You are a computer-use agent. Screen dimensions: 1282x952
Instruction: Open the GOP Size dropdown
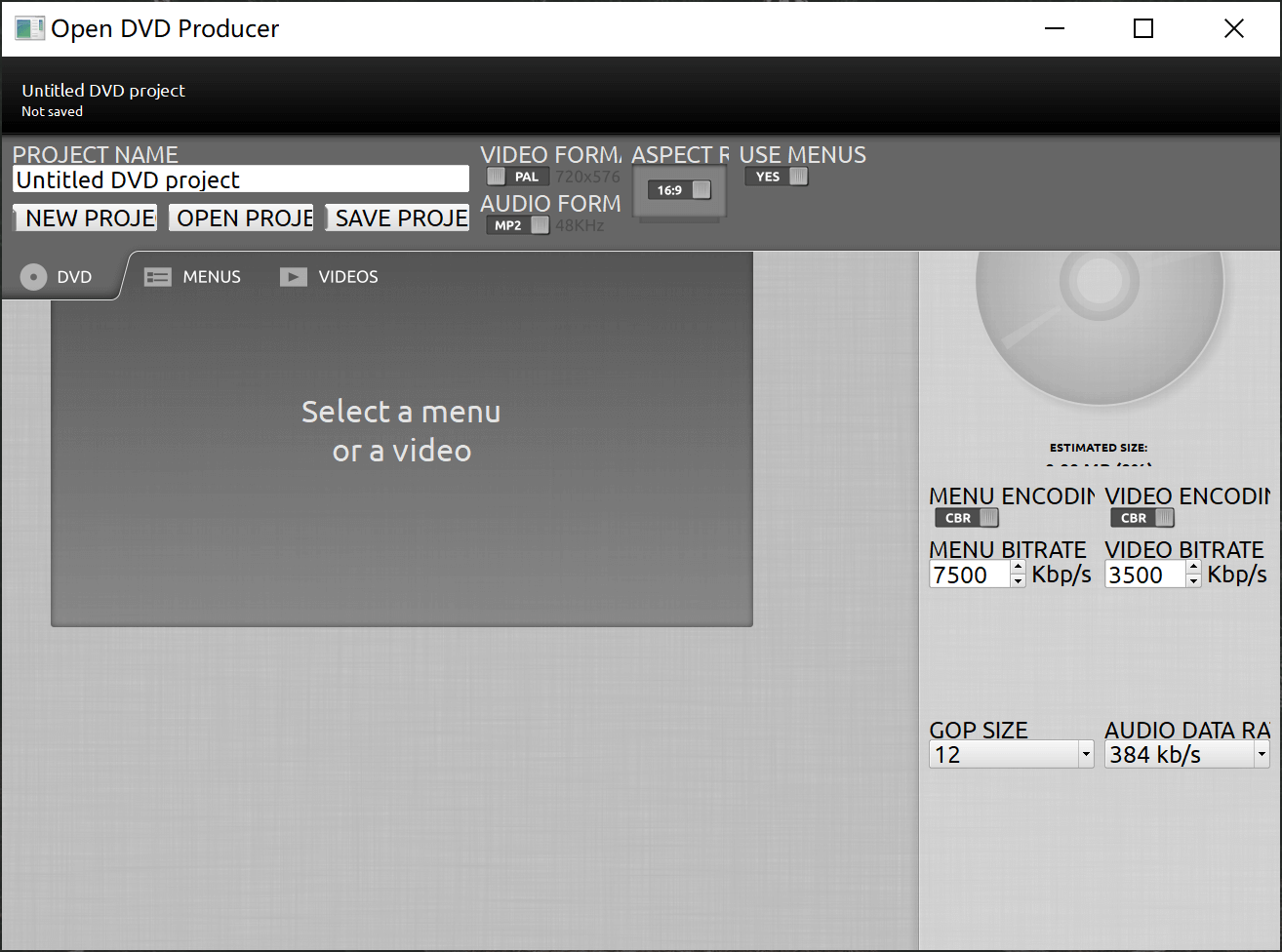click(x=1012, y=754)
